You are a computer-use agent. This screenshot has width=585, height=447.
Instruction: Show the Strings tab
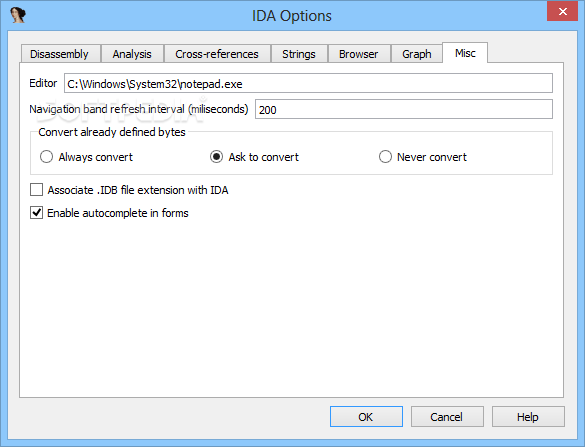coord(299,54)
